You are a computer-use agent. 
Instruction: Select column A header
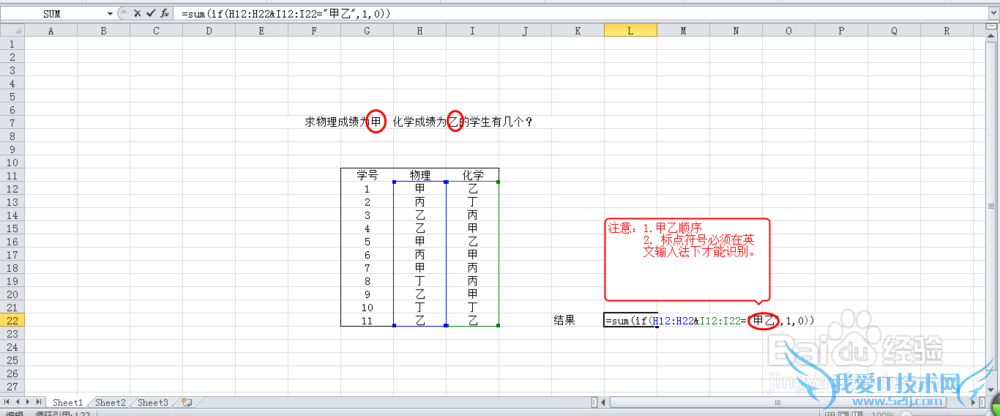coord(50,31)
